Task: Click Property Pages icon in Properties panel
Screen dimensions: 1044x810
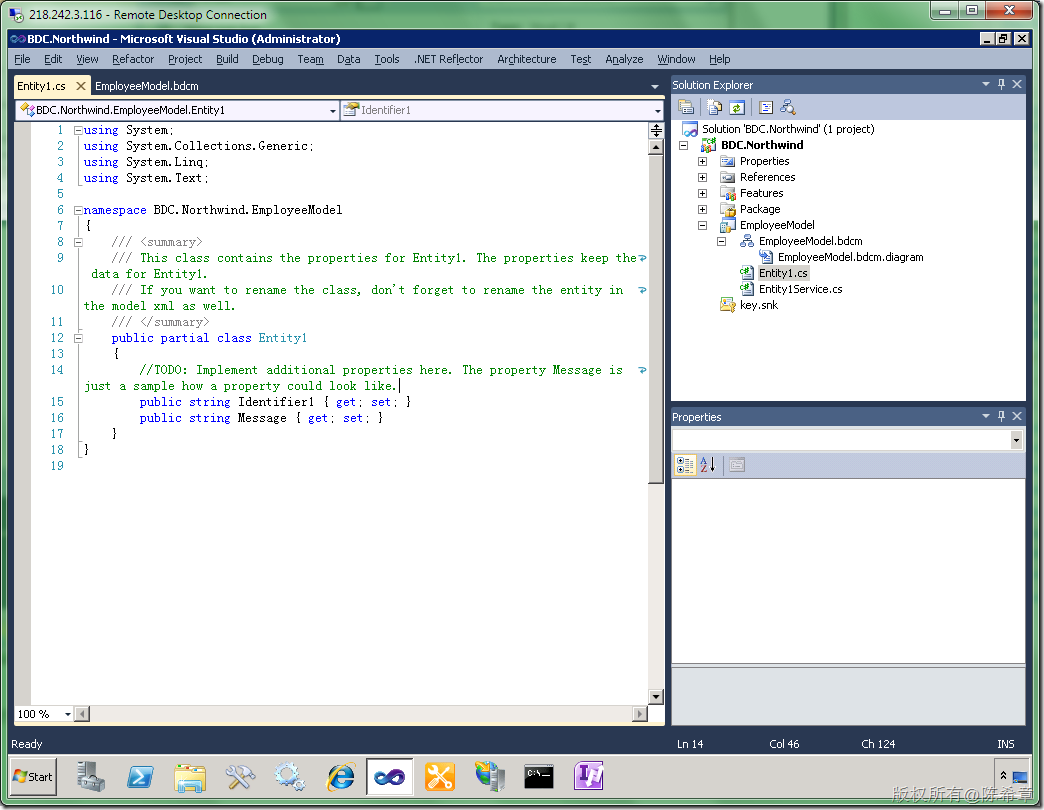Action: point(736,465)
